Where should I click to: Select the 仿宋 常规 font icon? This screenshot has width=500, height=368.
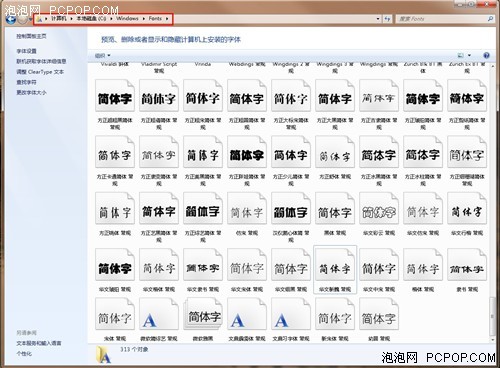point(247,208)
